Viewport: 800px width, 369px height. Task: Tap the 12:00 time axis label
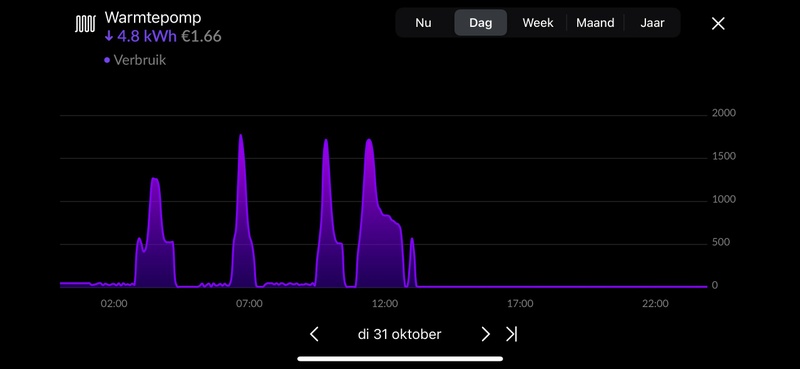(x=385, y=304)
